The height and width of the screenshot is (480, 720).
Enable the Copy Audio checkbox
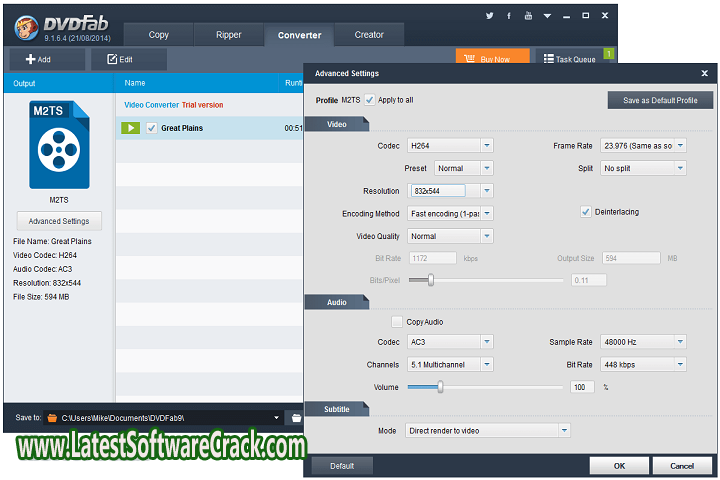point(397,322)
